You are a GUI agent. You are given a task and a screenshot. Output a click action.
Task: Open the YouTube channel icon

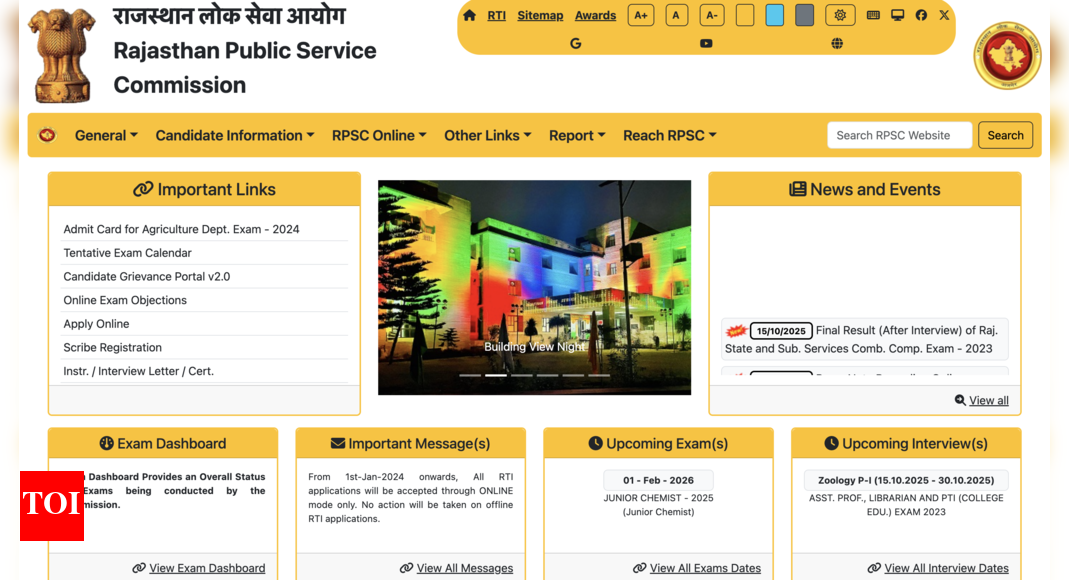(x=706, y=43)
